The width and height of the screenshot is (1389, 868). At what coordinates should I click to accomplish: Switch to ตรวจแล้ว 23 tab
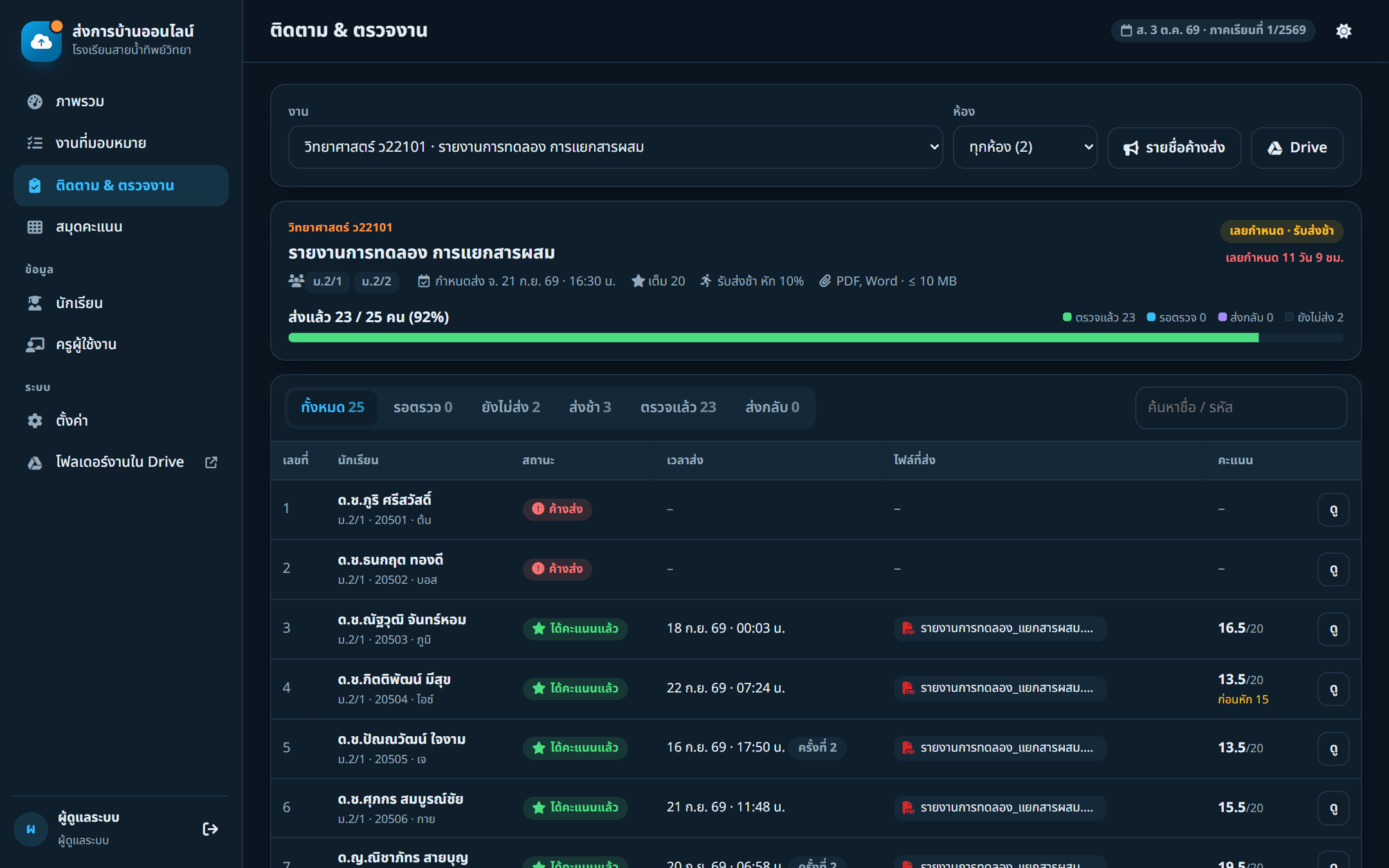tap(678, 407)
